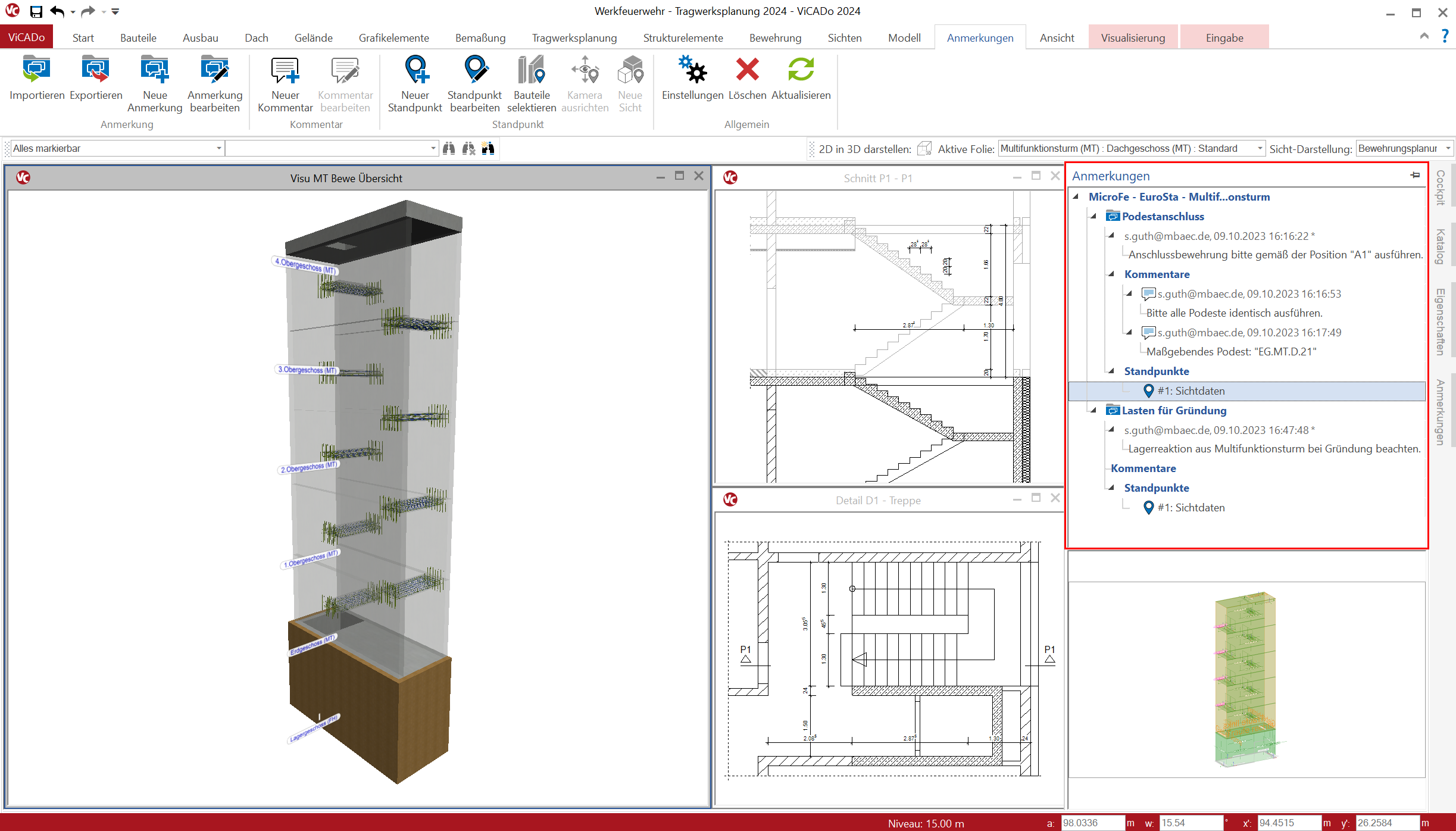
Task: Save project with the floppy disk icon
Action: point(36,11)
